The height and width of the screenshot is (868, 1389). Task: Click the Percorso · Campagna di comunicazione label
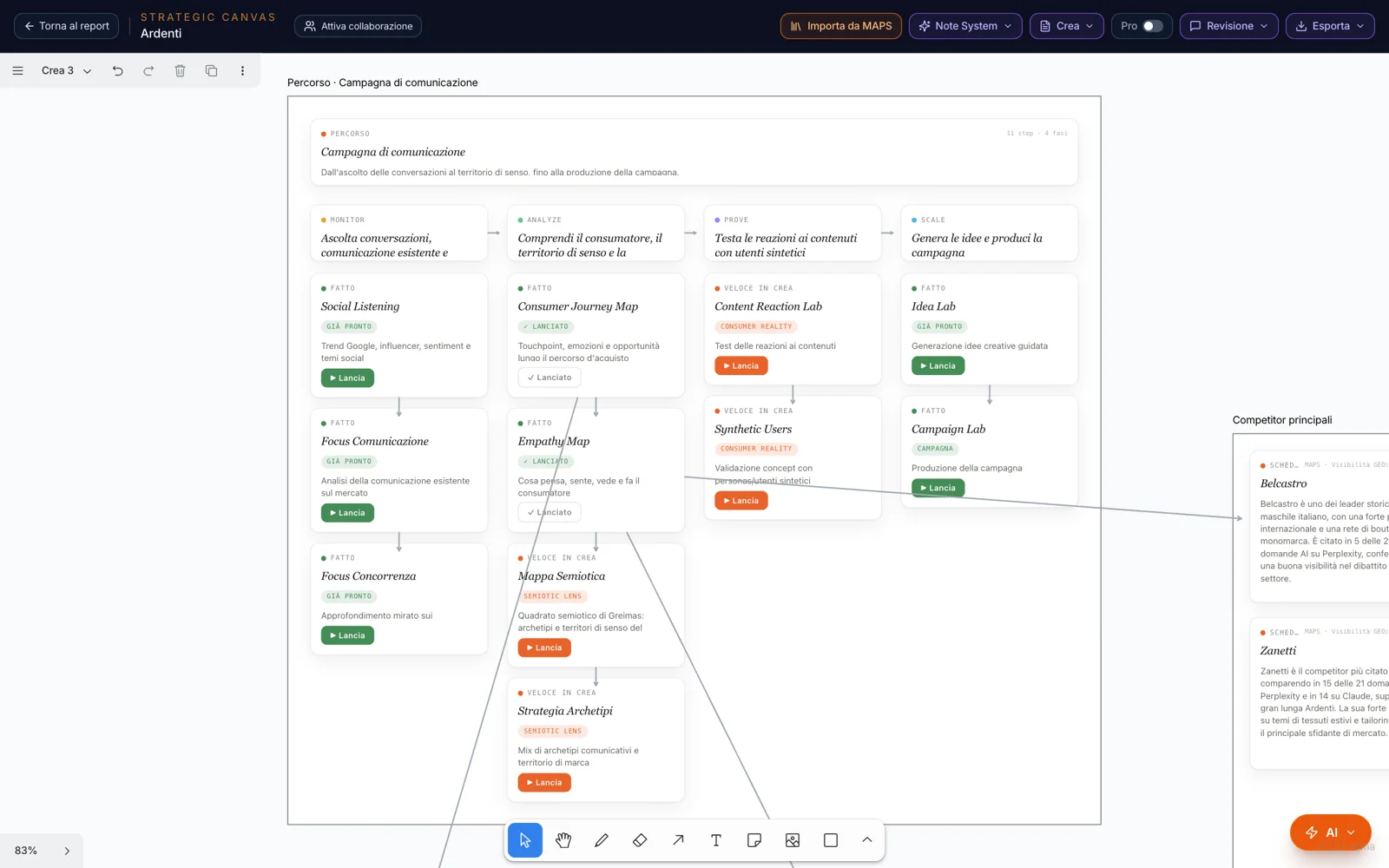[383, 83]
